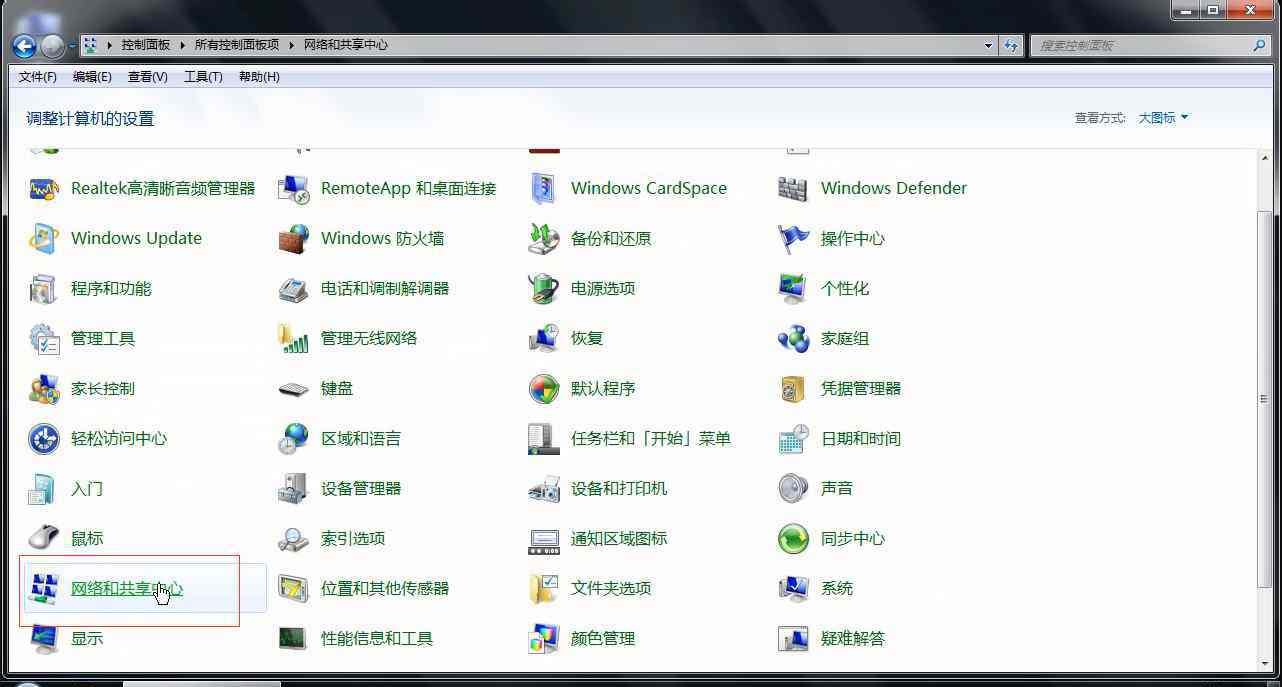Image resolution: width=1282 pixels, height=687 pixels.
Task: Click the scrollbar up arrow
Action: [1265, 158]
